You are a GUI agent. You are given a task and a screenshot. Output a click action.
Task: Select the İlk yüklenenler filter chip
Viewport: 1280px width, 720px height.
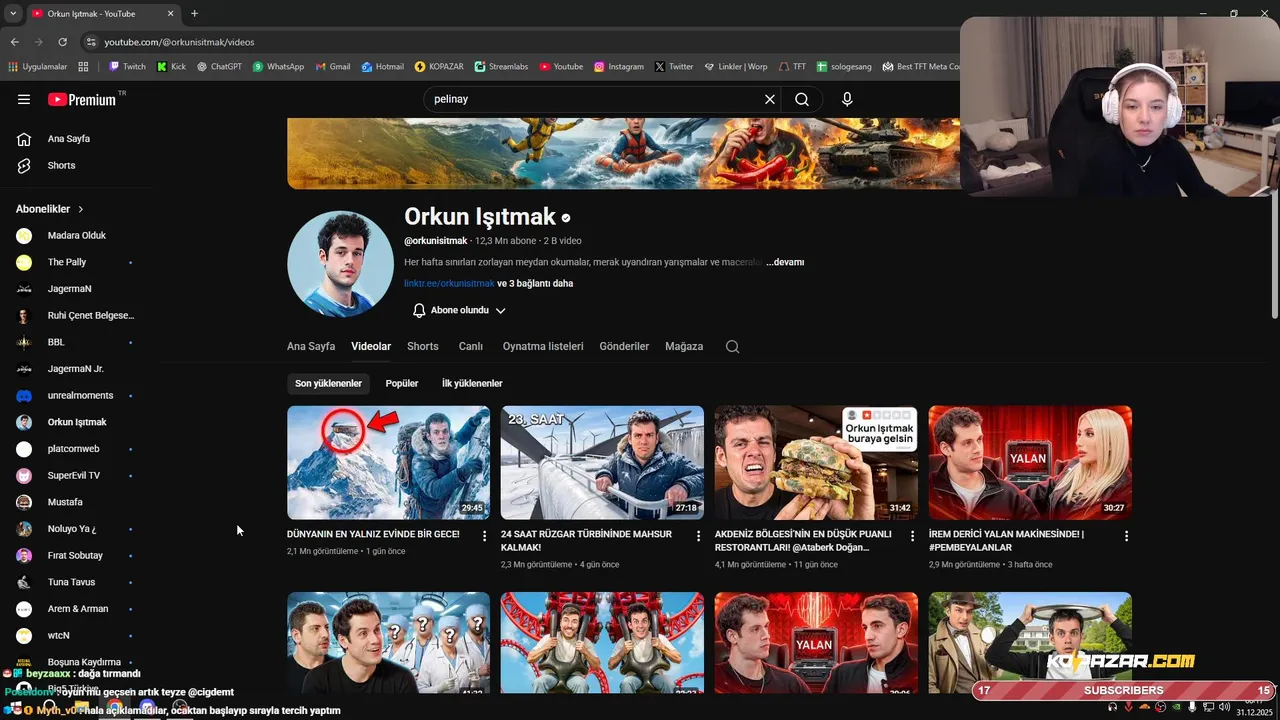point(472,384)
